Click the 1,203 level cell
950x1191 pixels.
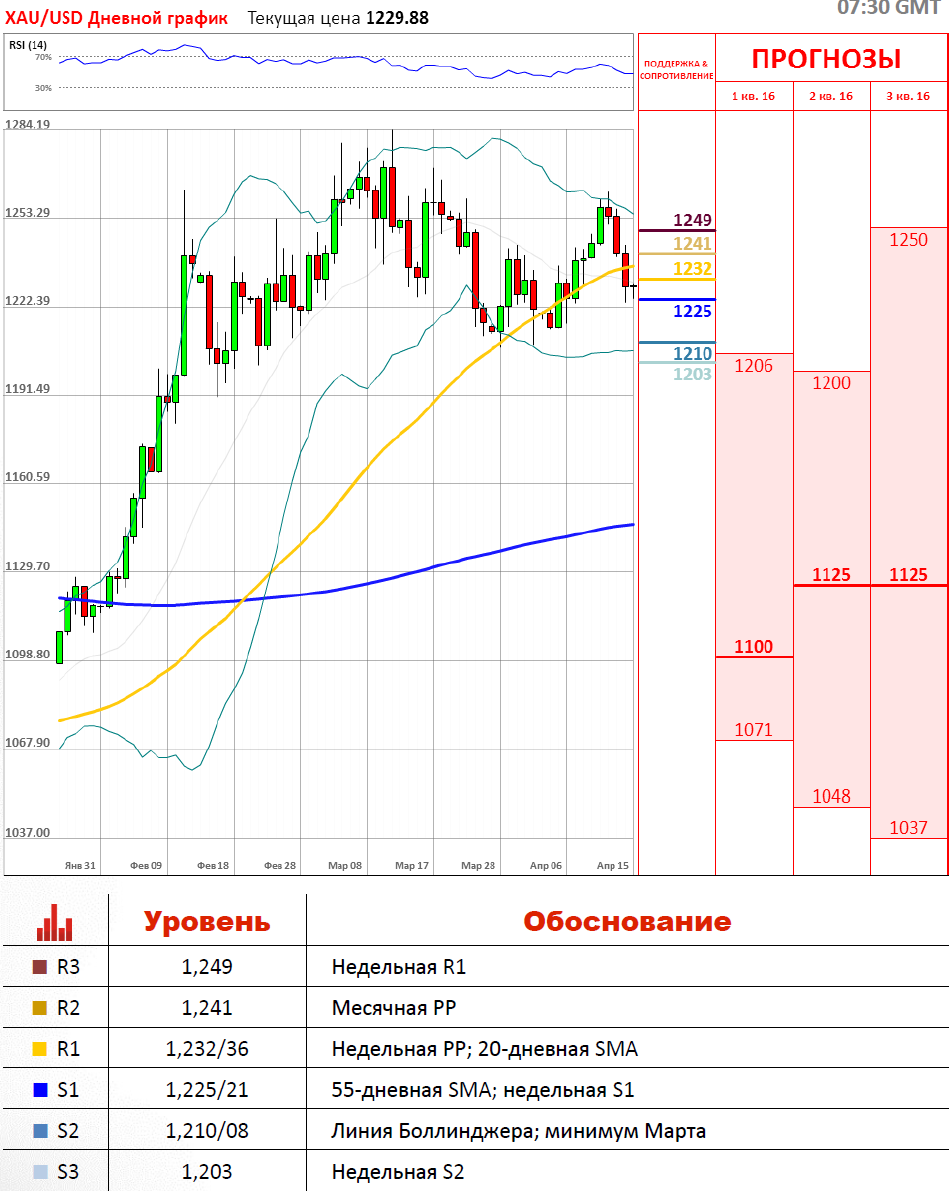tap(207, 1172)
